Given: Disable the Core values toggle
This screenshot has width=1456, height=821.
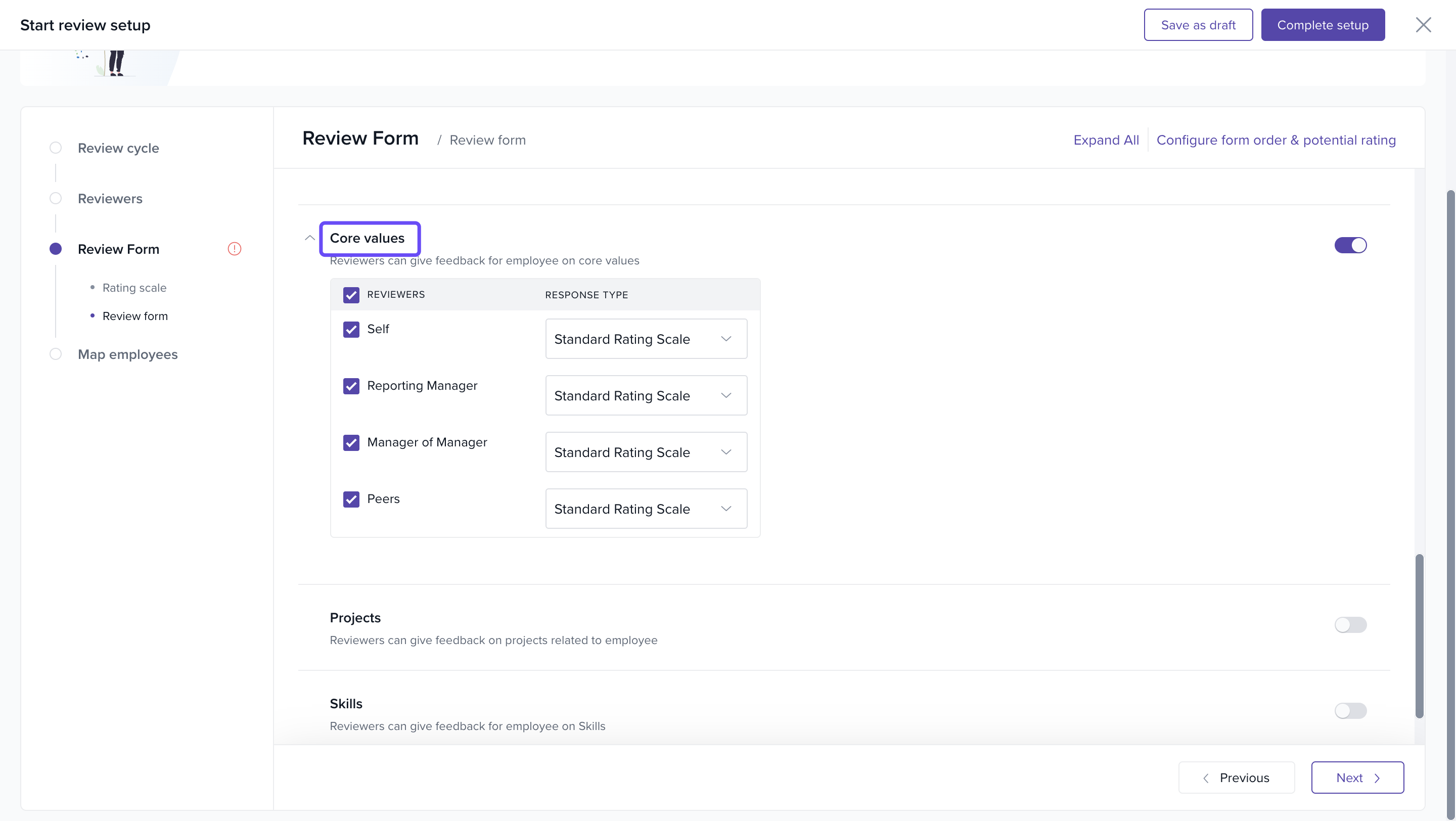Looking at the screenshot, I should tap(1350, 245).
